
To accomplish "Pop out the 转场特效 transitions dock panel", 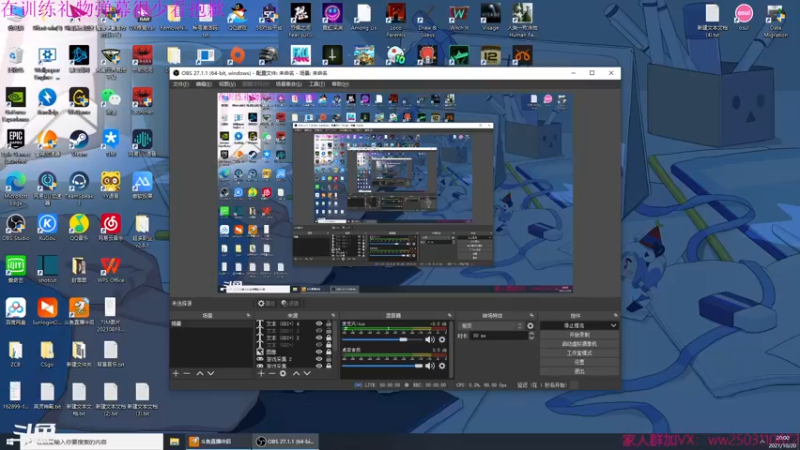I will pos(531,315).
